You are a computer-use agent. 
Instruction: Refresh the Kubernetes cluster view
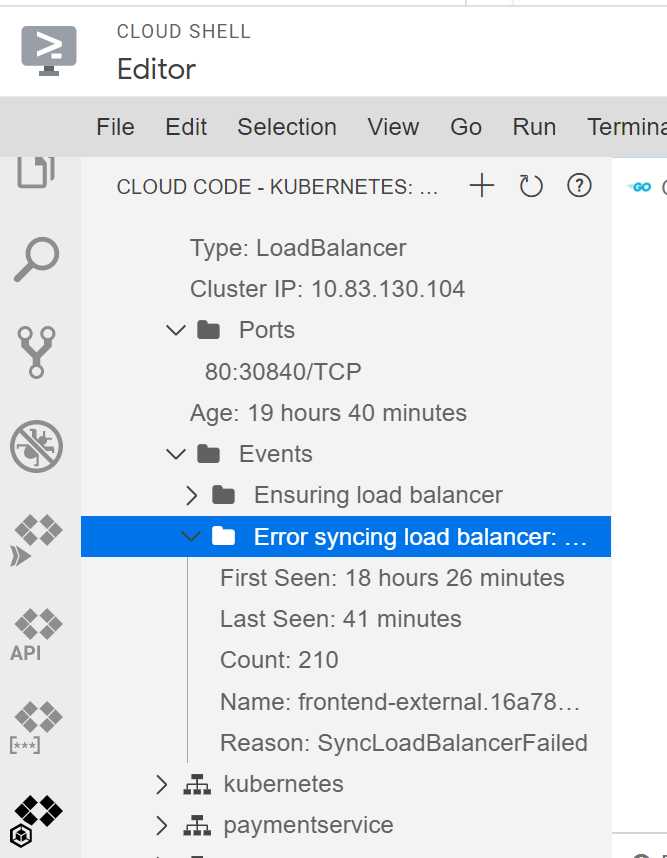coord(530,185)
